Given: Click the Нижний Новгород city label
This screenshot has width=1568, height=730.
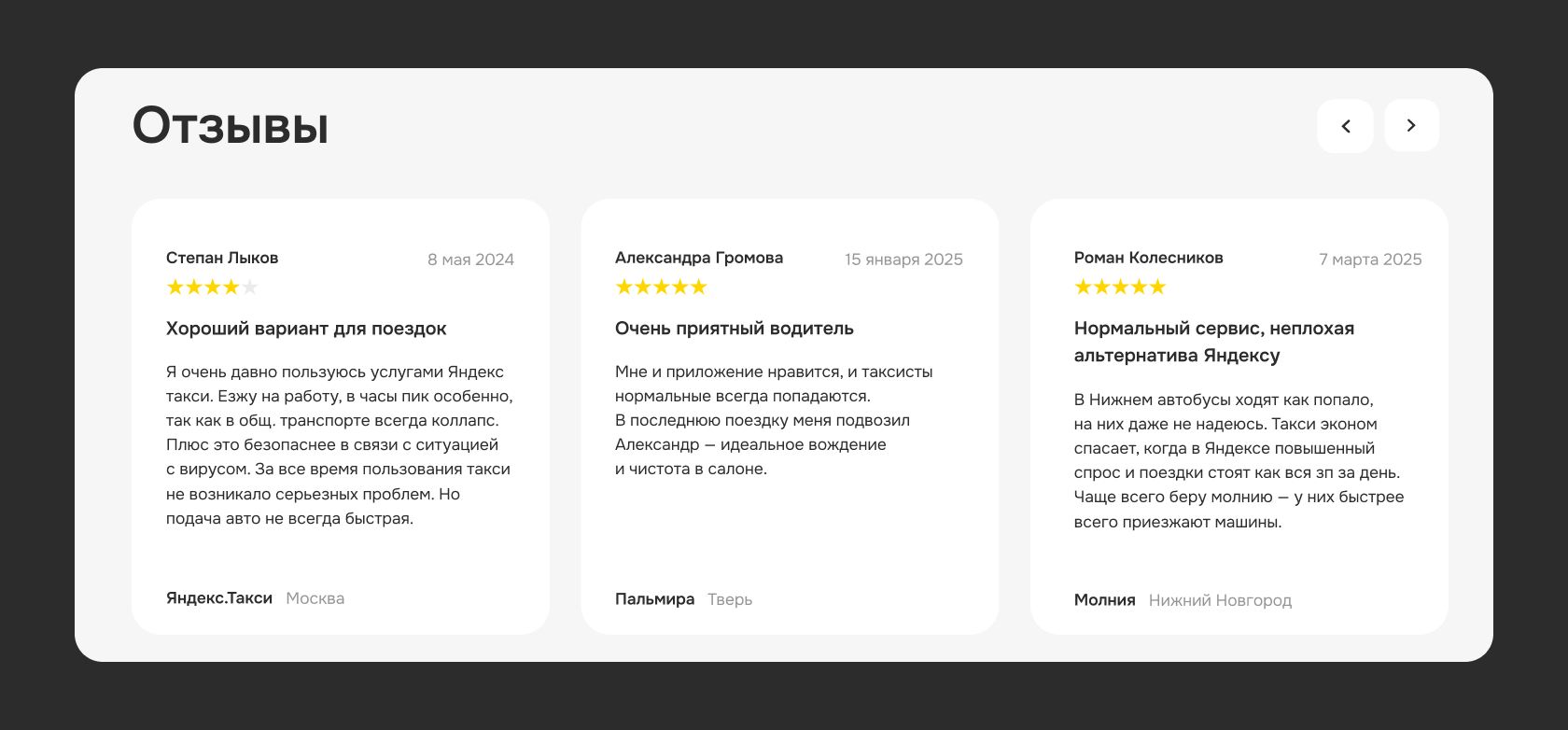Looking at the screenshot, I should tap(1220, 600).
